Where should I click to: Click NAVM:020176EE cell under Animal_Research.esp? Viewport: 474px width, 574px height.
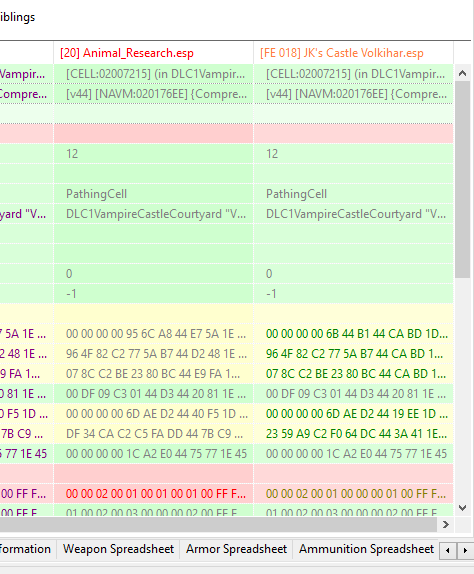coord(153,94)
